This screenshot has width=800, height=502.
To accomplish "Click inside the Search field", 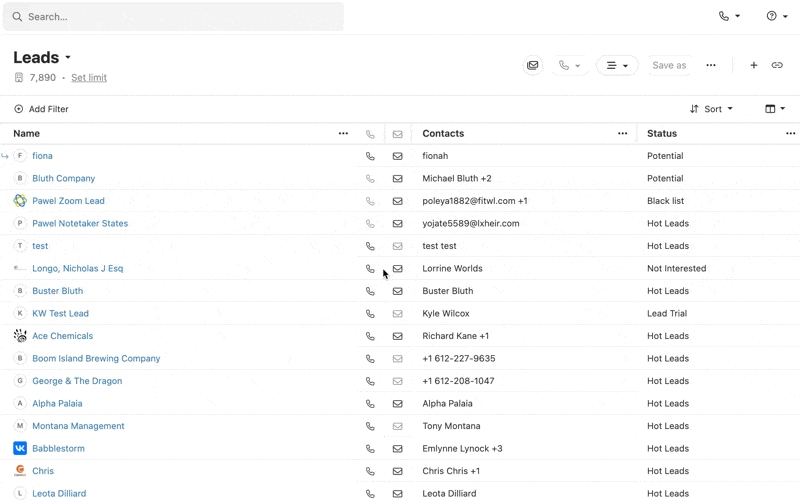I will coord(173,17).
